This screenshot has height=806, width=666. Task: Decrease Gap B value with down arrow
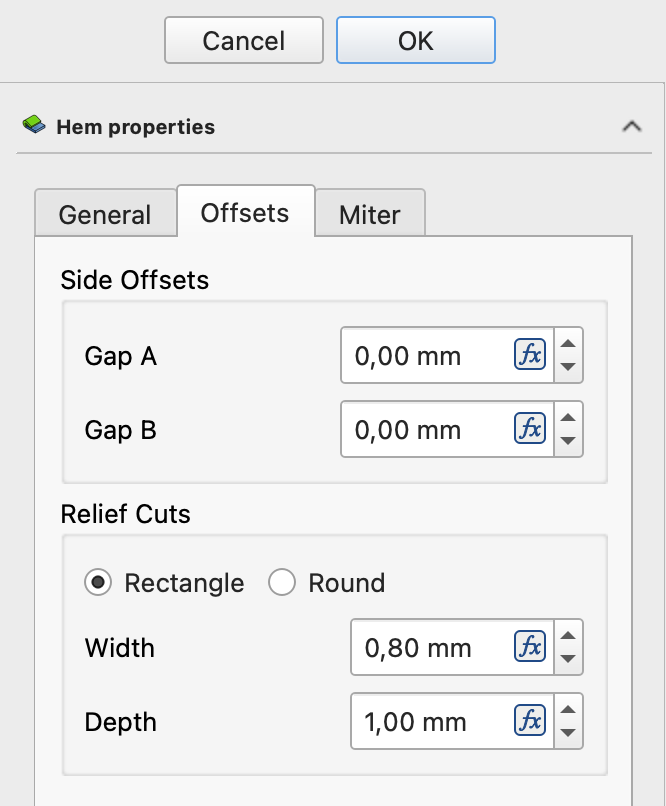coord(568,440)
